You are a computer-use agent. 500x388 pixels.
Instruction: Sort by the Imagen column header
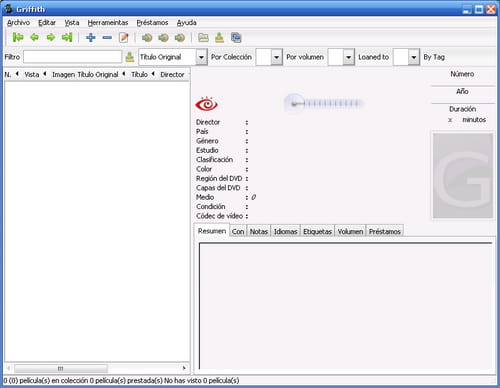point(63,75)
